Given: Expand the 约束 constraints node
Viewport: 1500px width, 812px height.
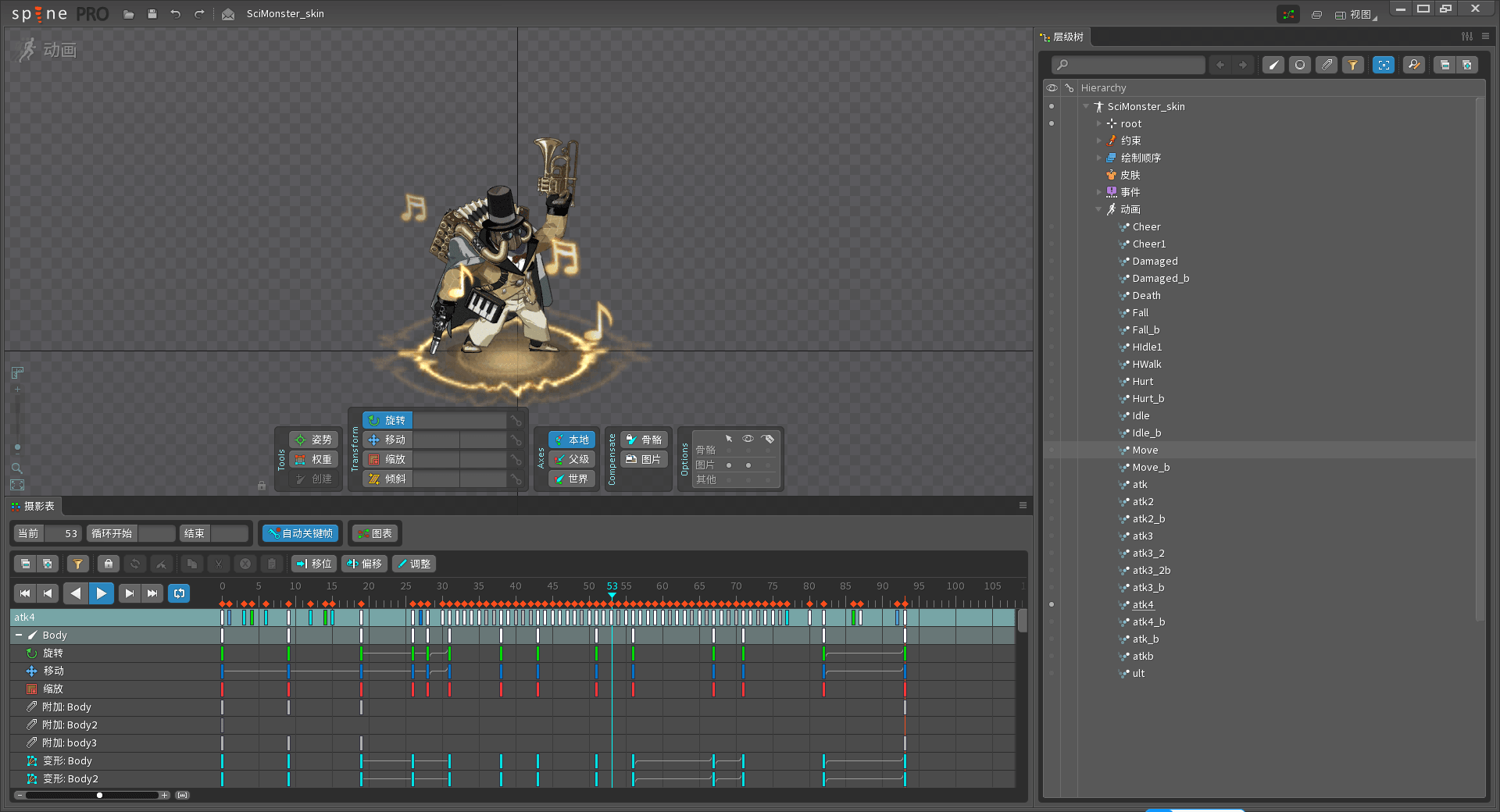Looking at the screenshot, I should (x=1098, y=141).
